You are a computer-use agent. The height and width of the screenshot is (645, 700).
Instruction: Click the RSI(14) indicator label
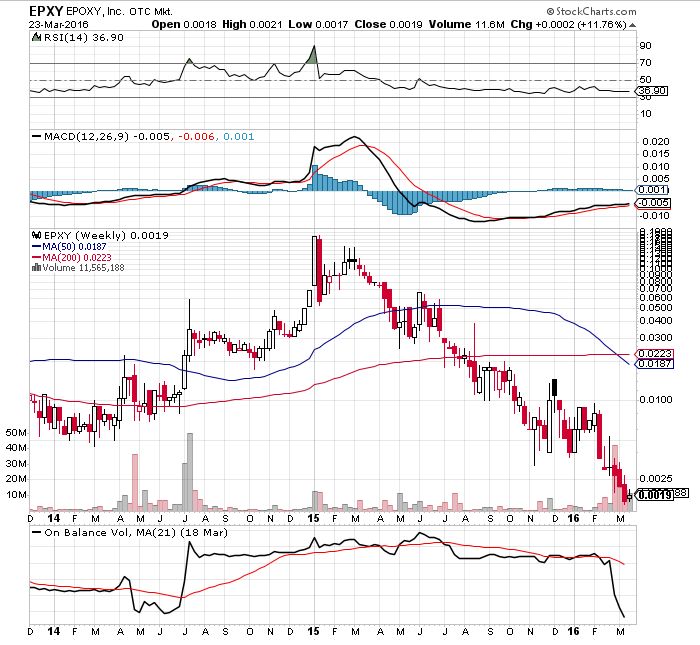66,38
